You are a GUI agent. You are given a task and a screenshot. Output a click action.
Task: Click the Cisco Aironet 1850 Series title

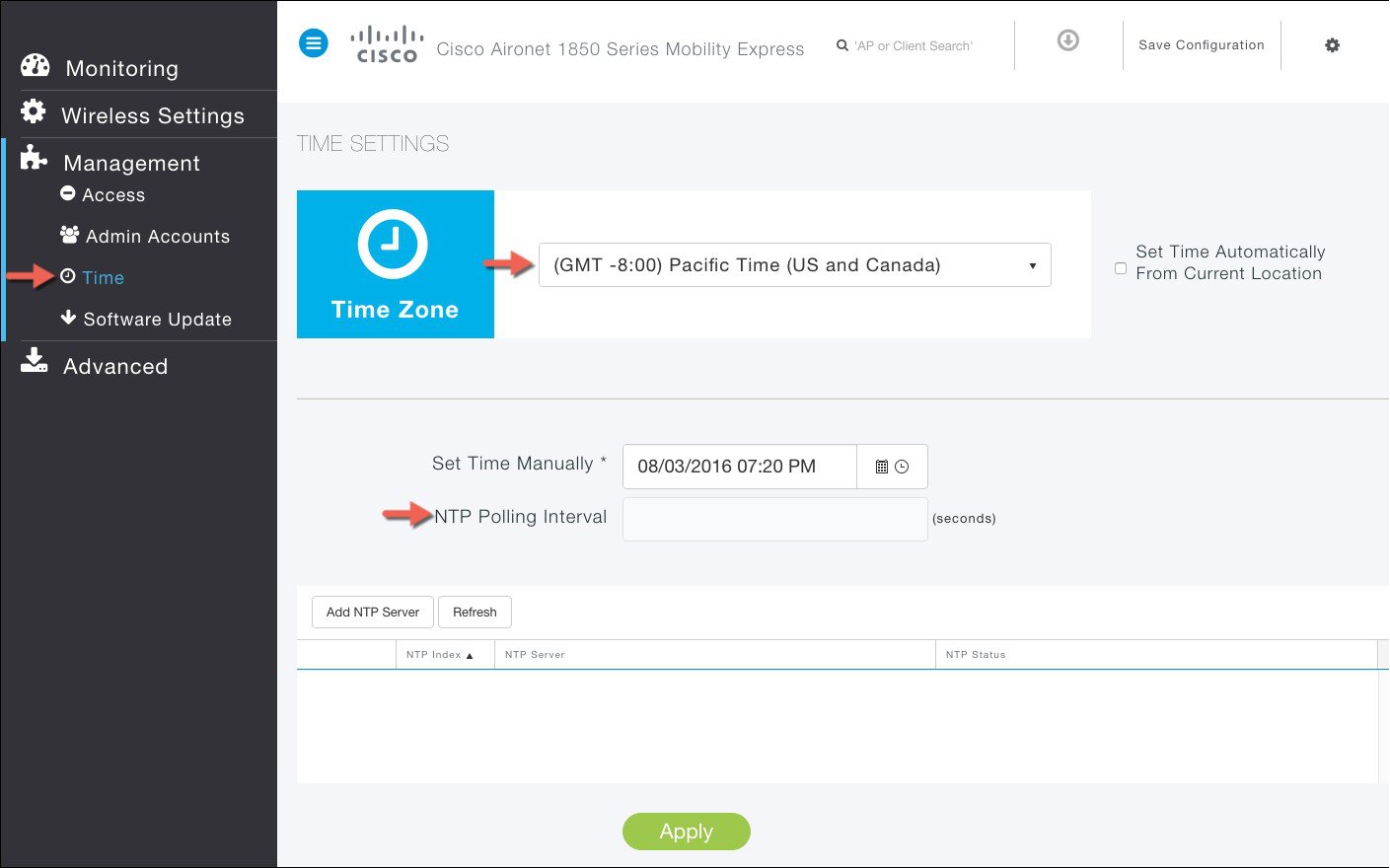click(x=621, y=49)
